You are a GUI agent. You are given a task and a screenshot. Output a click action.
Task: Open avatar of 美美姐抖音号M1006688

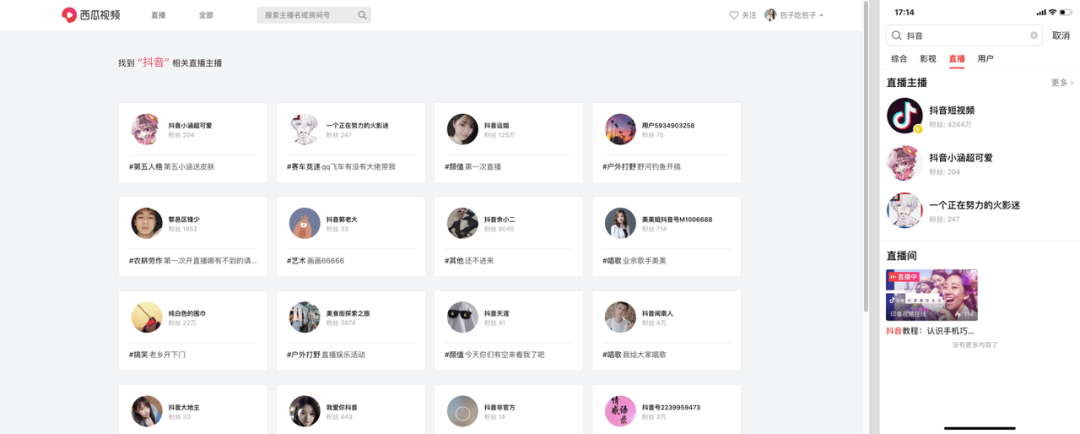coord(621,223)
